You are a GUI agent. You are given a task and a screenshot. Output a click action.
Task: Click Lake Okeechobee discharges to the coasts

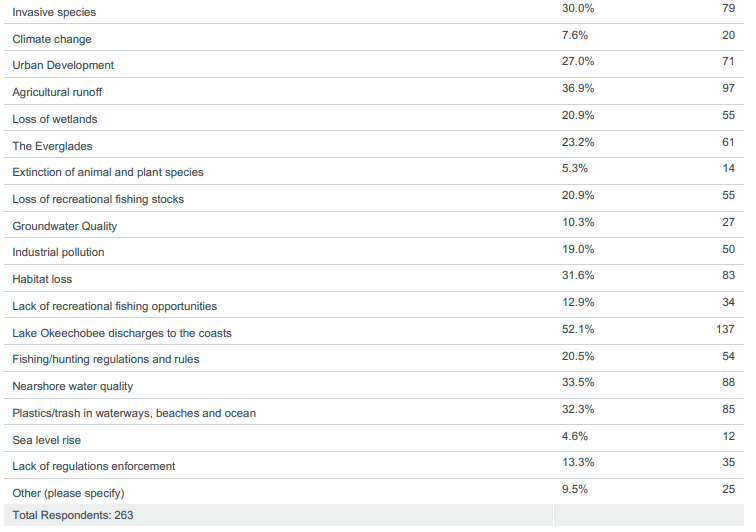tap(122, 333)
